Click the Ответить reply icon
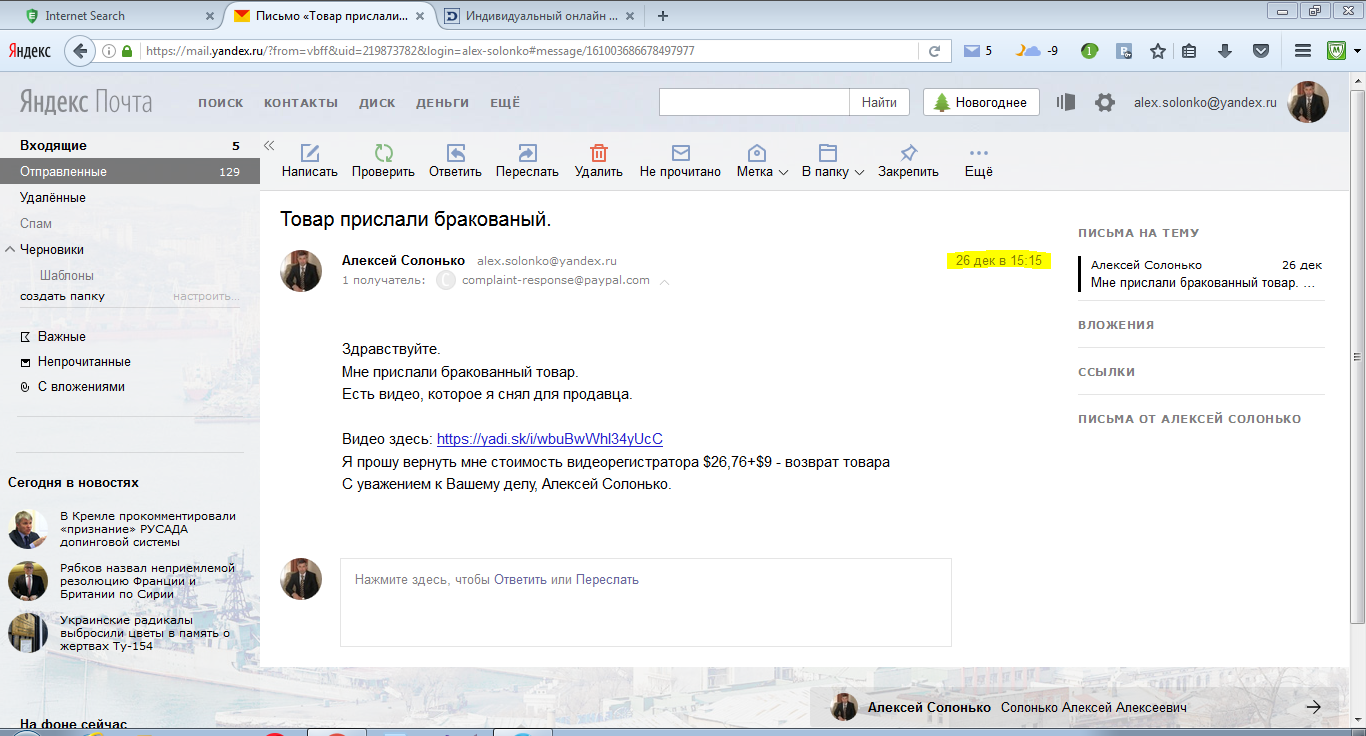This screenshot has height=736, width=1366. click(x=455, y=153)
